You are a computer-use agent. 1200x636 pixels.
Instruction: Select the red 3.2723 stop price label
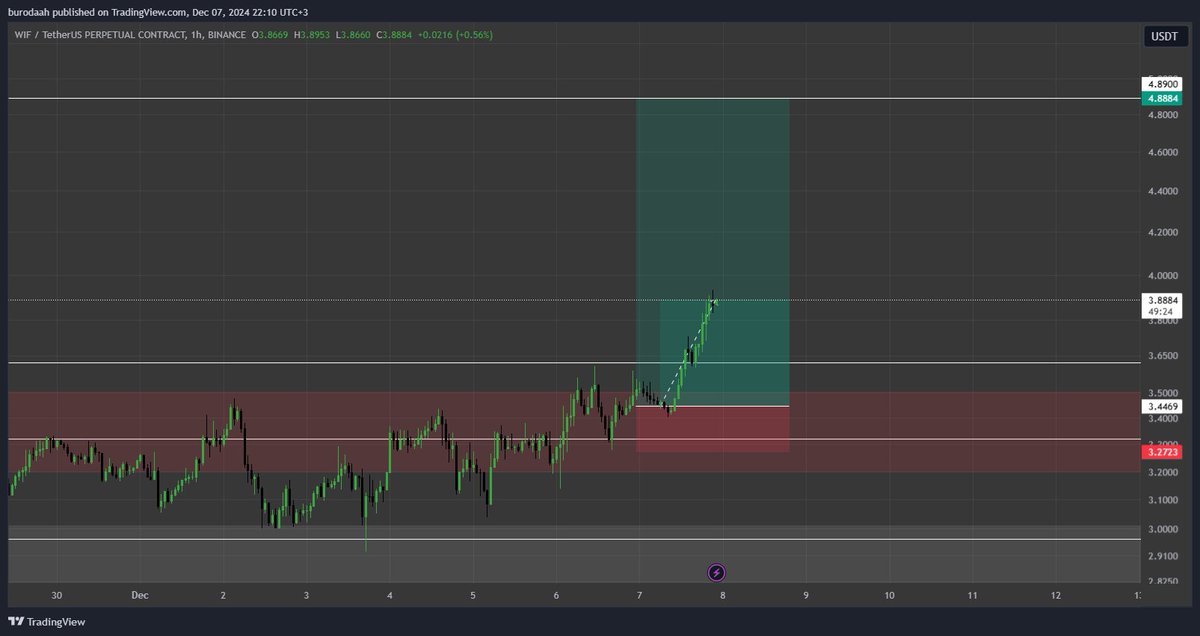[1163, 453]
